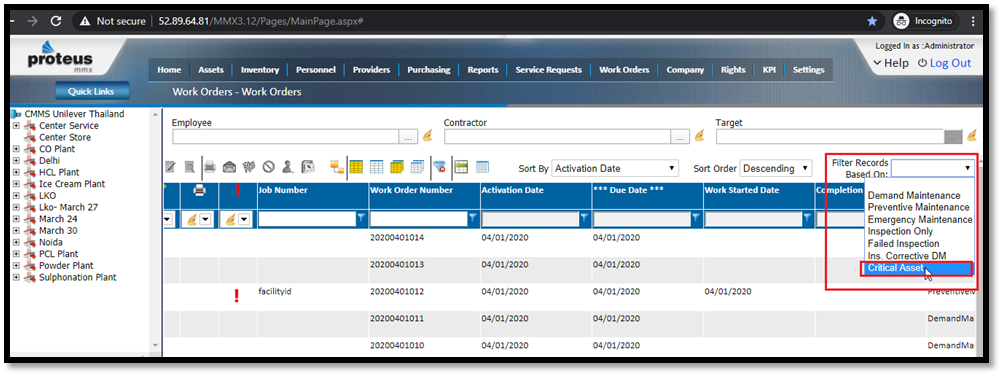The height and width of the screenshot is (376, 1002).
Task: Open the exclamation column filter dropdown arrow
Action: coord(245,219)
